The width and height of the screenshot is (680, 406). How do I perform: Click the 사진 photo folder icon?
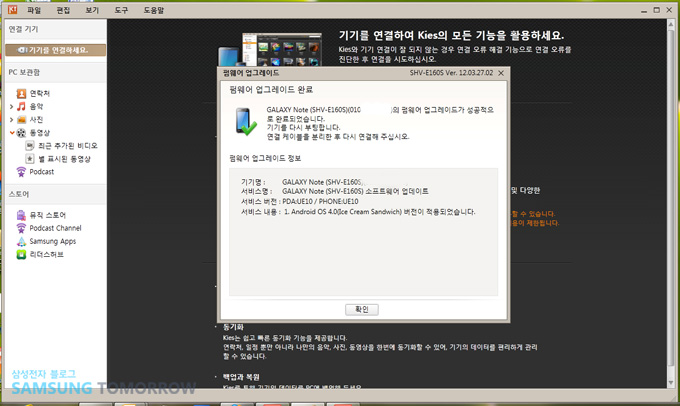pyautogui.click(x=21, y=119)
